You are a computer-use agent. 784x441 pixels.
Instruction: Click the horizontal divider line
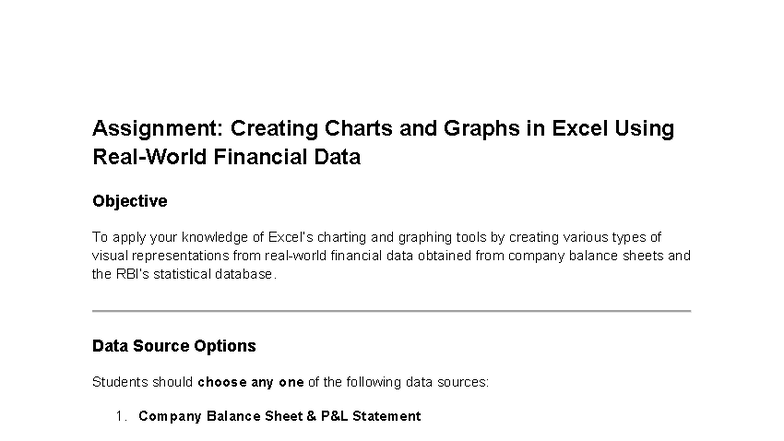tap(392, 311)
